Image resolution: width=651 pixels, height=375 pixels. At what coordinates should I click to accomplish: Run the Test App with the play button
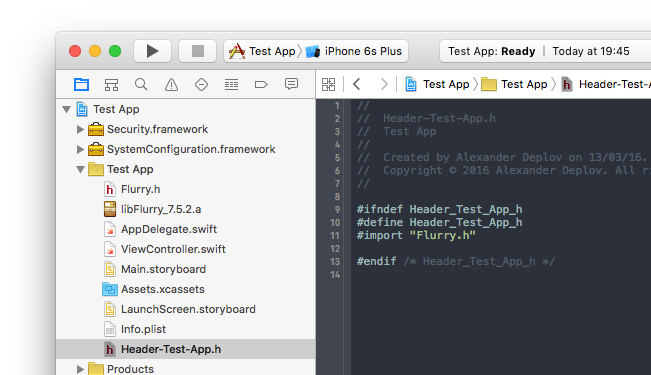pos(152,51)
